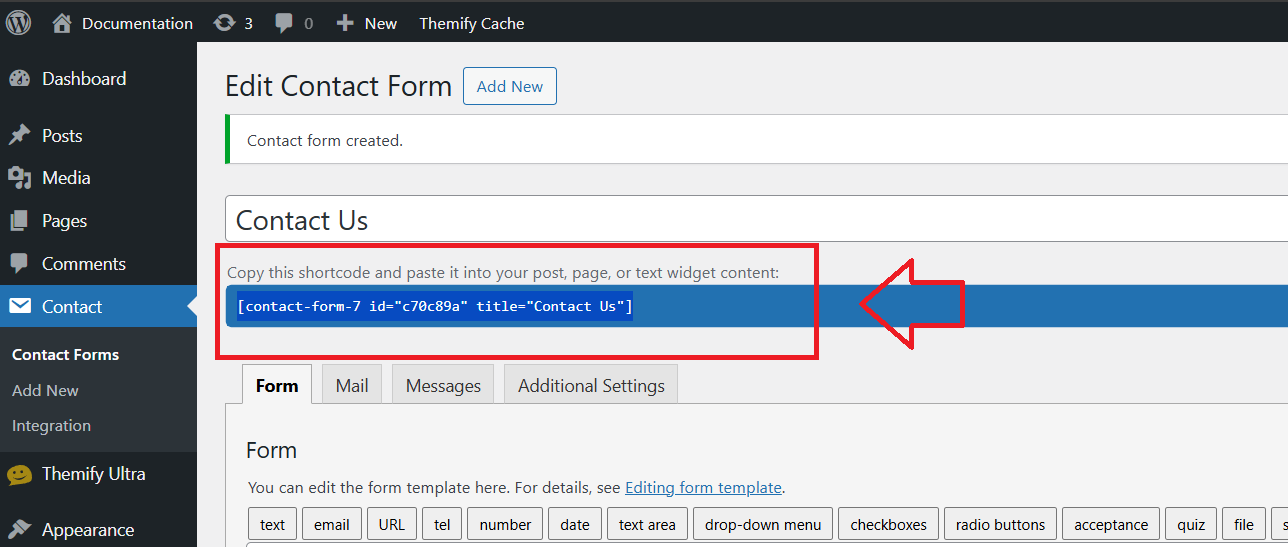Insert an email tag

332,524
